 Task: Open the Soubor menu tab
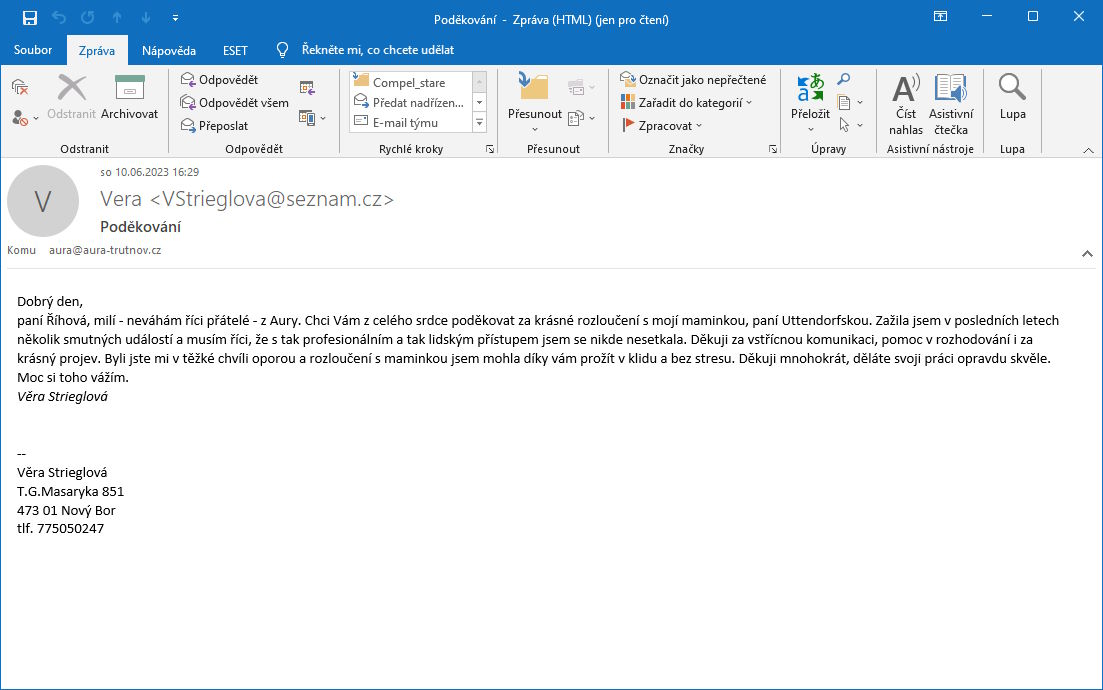[x=33, y=50]
